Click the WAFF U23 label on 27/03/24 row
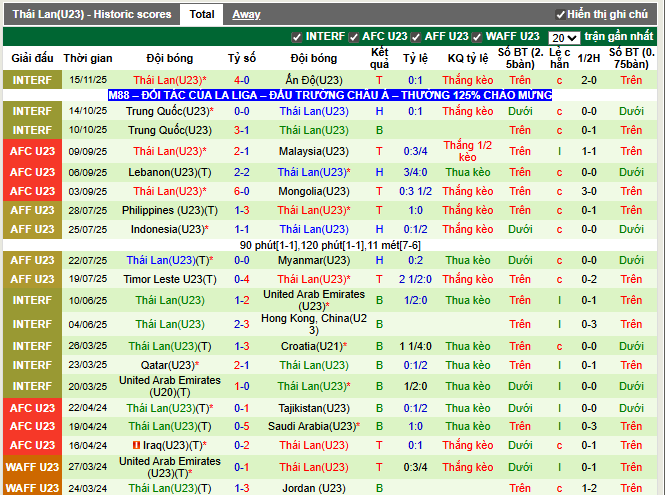 [x=32, y=467]
